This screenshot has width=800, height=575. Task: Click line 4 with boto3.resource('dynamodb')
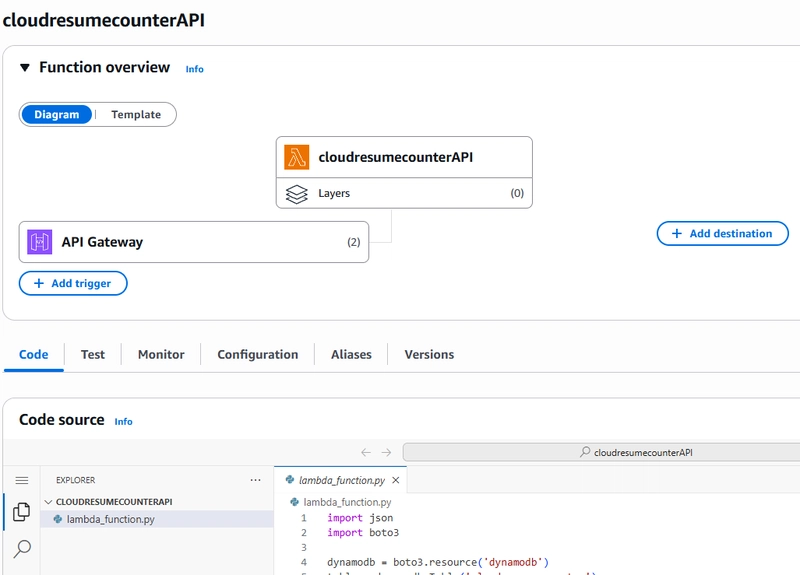coord(438,562)
